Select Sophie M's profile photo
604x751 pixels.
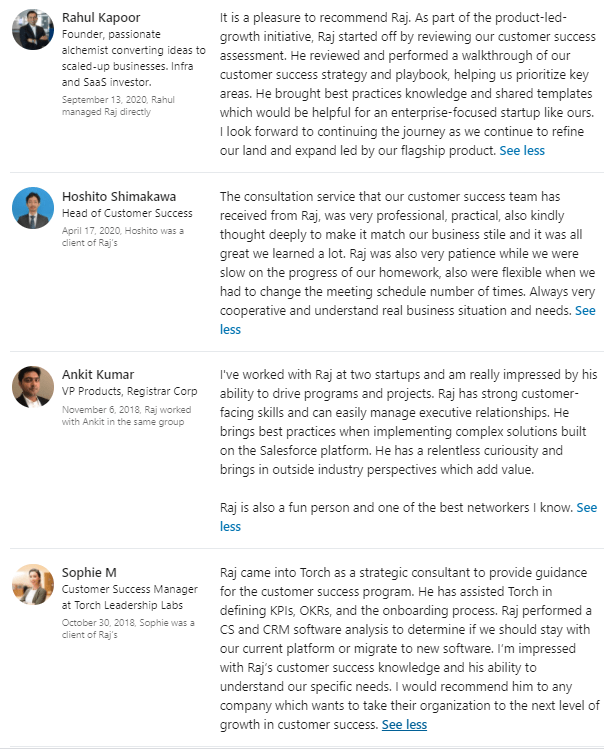point(33,584)
